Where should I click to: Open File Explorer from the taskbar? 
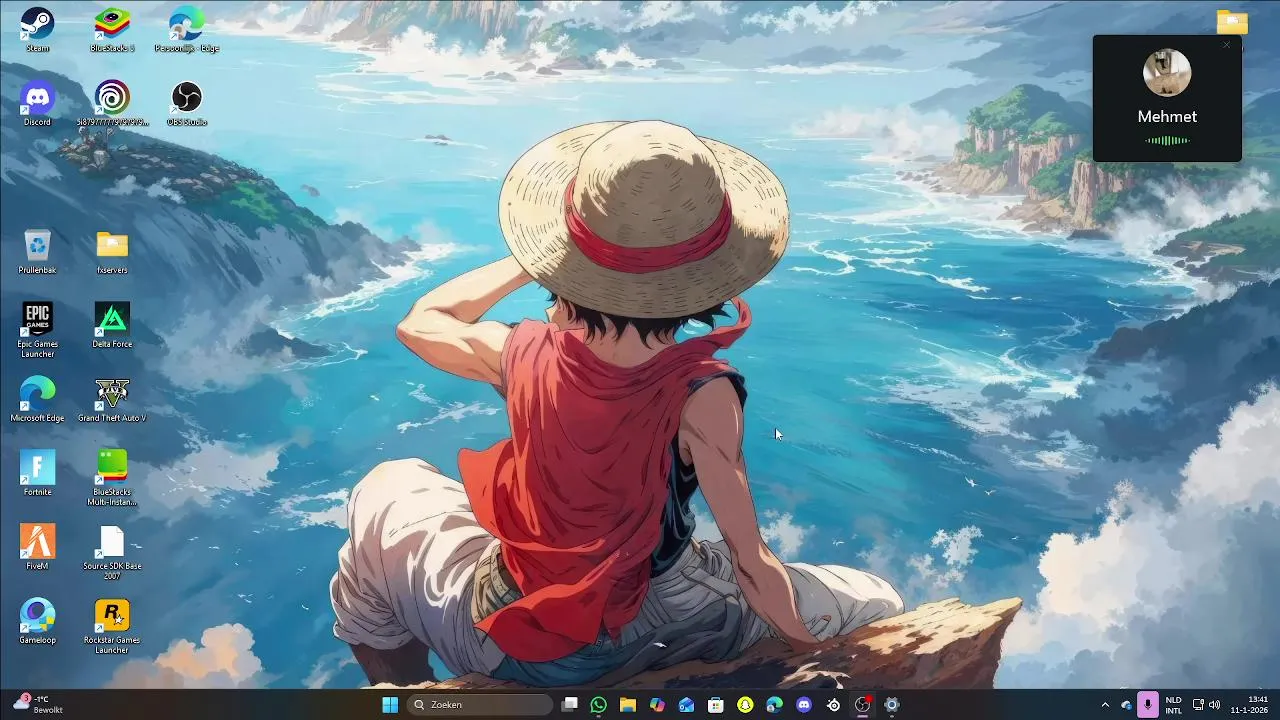click(x=627, y=705)
